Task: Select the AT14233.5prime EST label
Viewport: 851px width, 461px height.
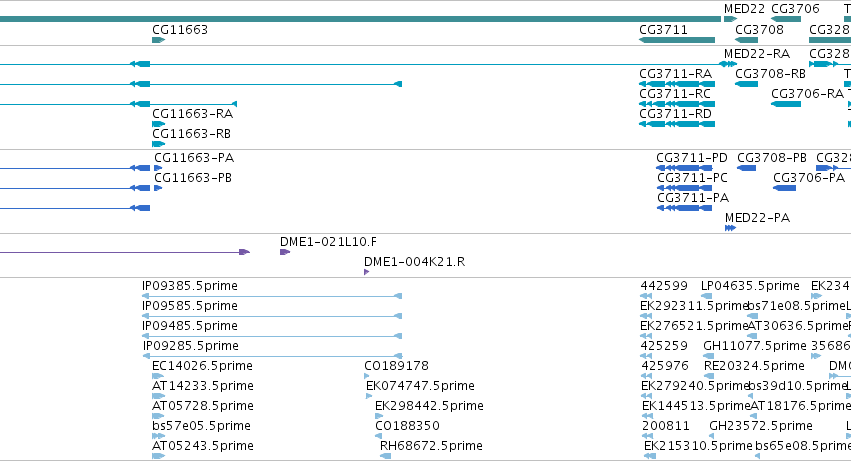Action: [x=202, y=387]
